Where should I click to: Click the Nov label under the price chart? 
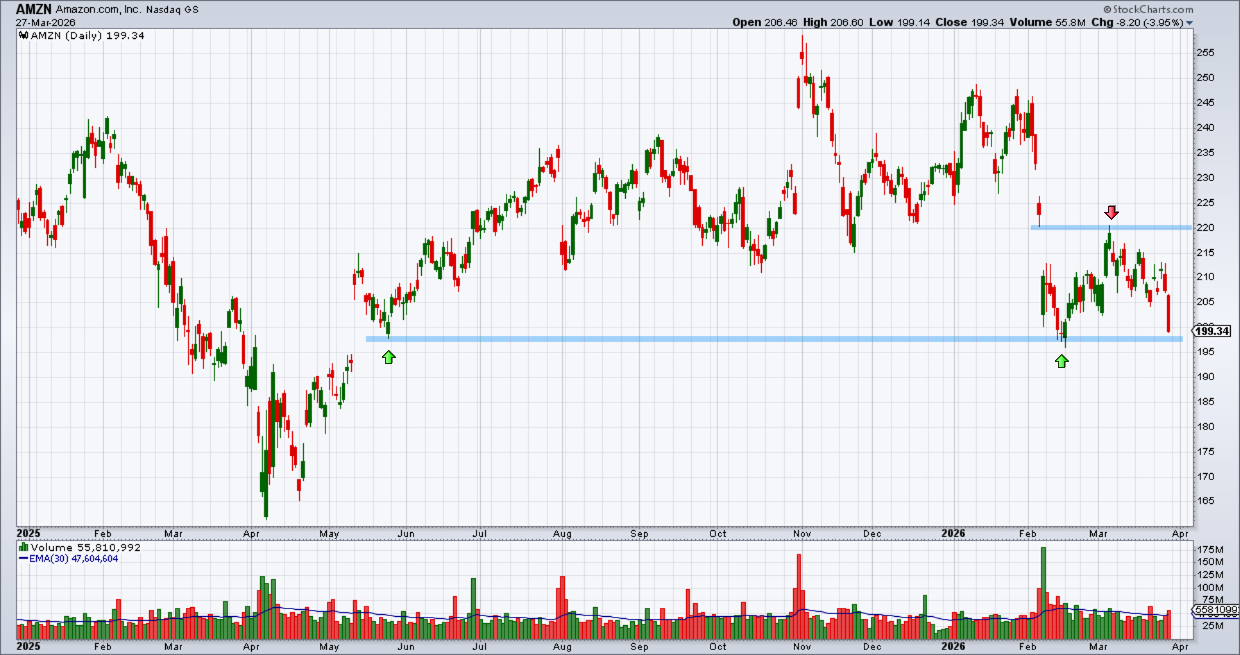(x=802, y=535)
